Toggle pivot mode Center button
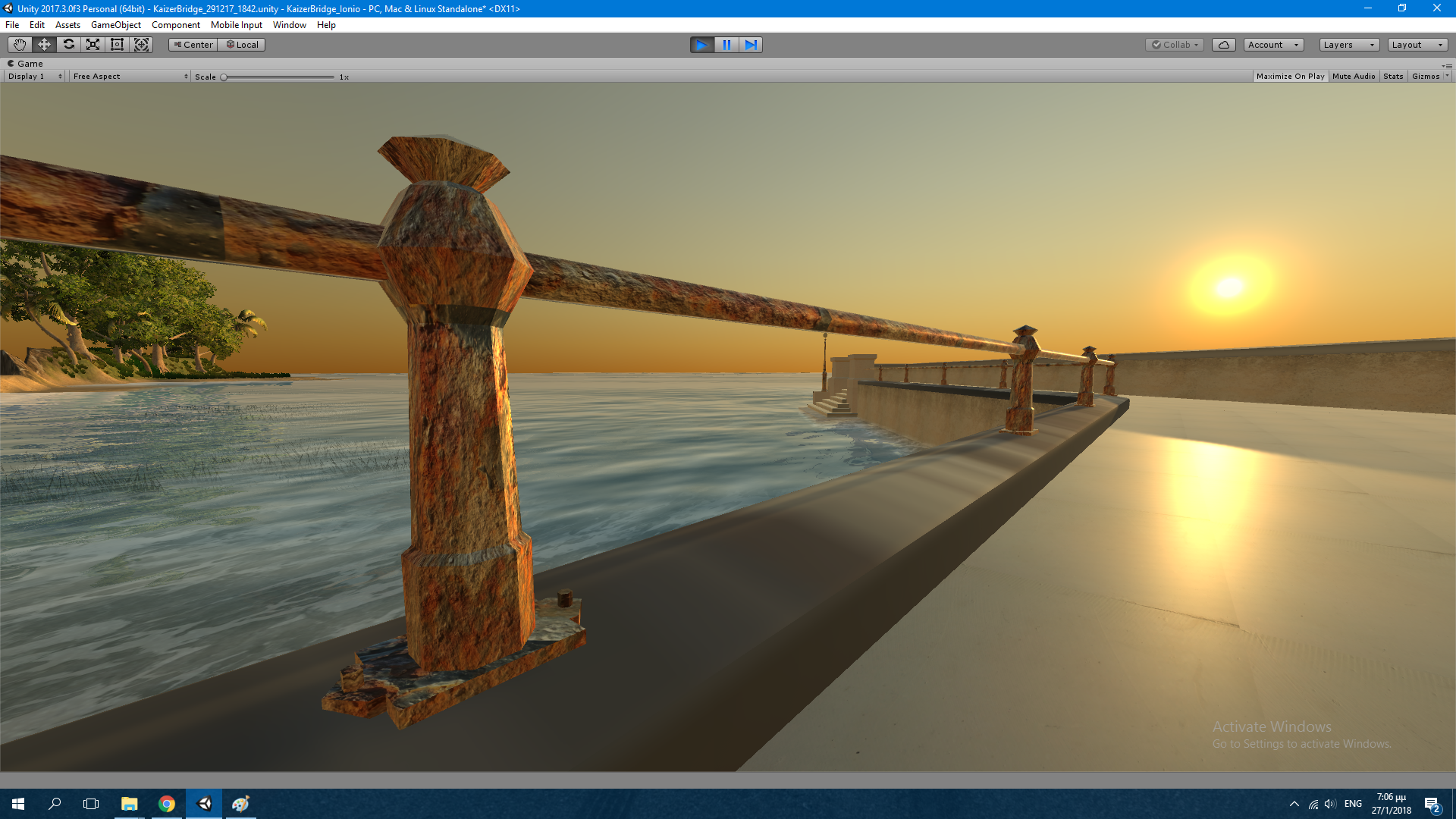 tap(193, 45)
